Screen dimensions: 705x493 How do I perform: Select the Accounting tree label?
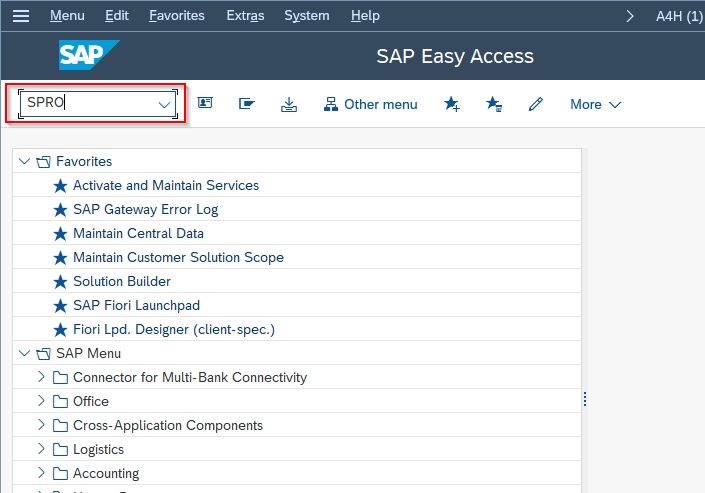106,473
